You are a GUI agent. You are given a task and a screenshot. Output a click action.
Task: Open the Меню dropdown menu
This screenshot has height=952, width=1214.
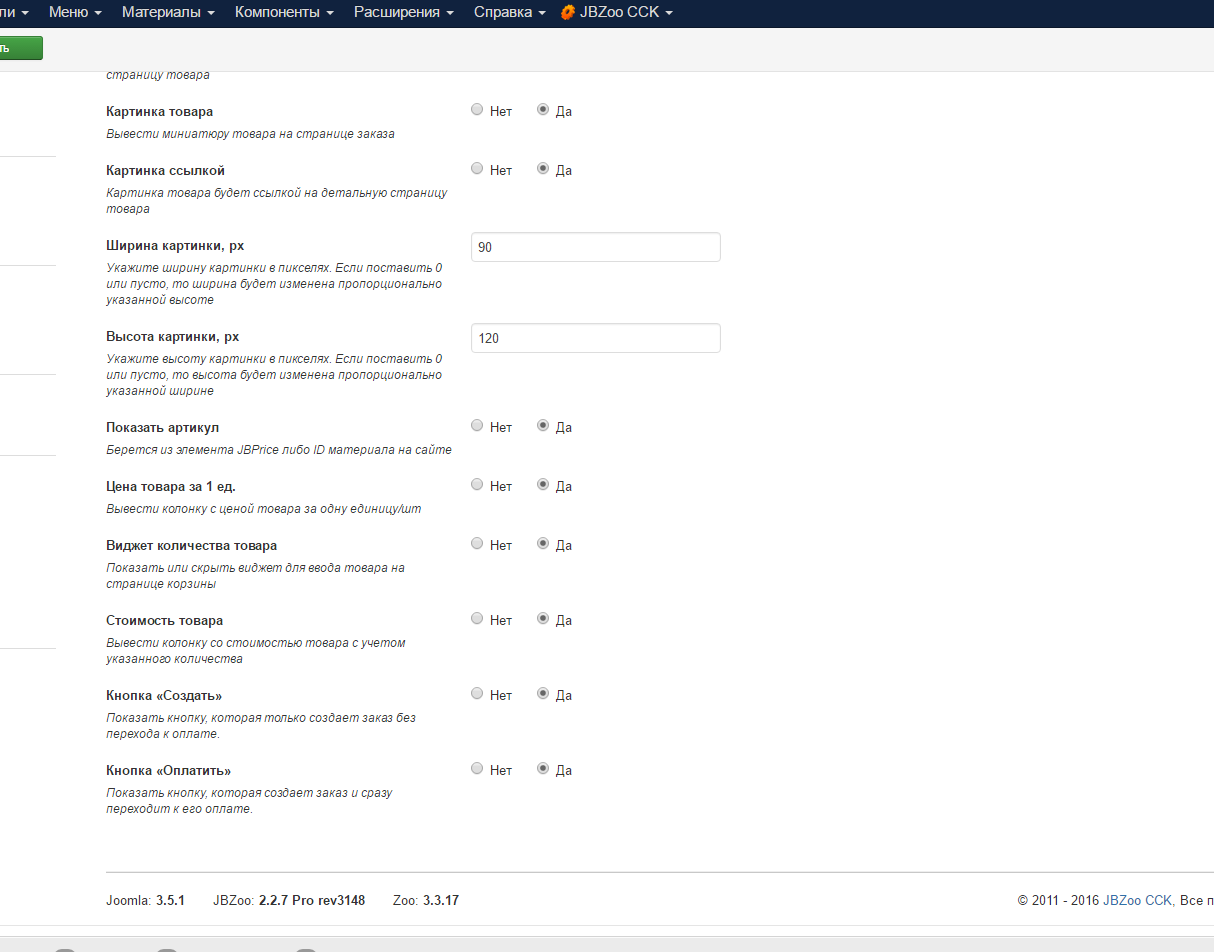point(75,12)
